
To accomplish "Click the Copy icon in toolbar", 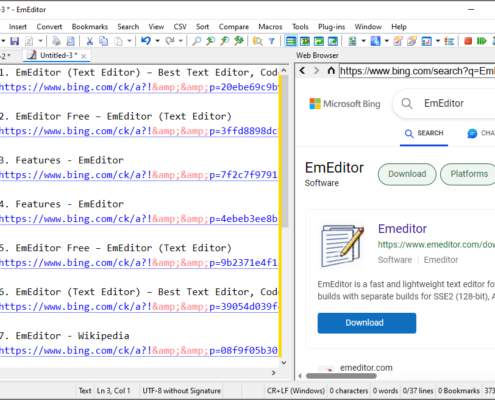I will pos(104,41).
